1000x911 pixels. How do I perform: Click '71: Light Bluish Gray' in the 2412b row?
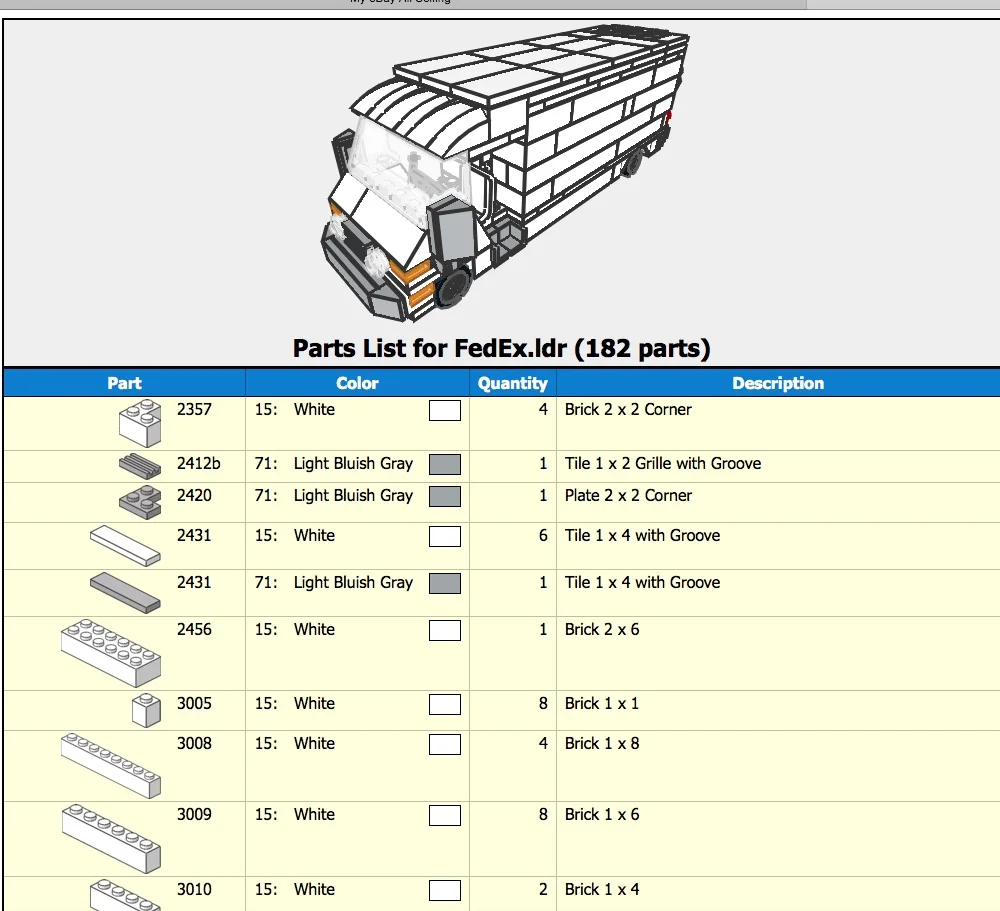(334, 464)
